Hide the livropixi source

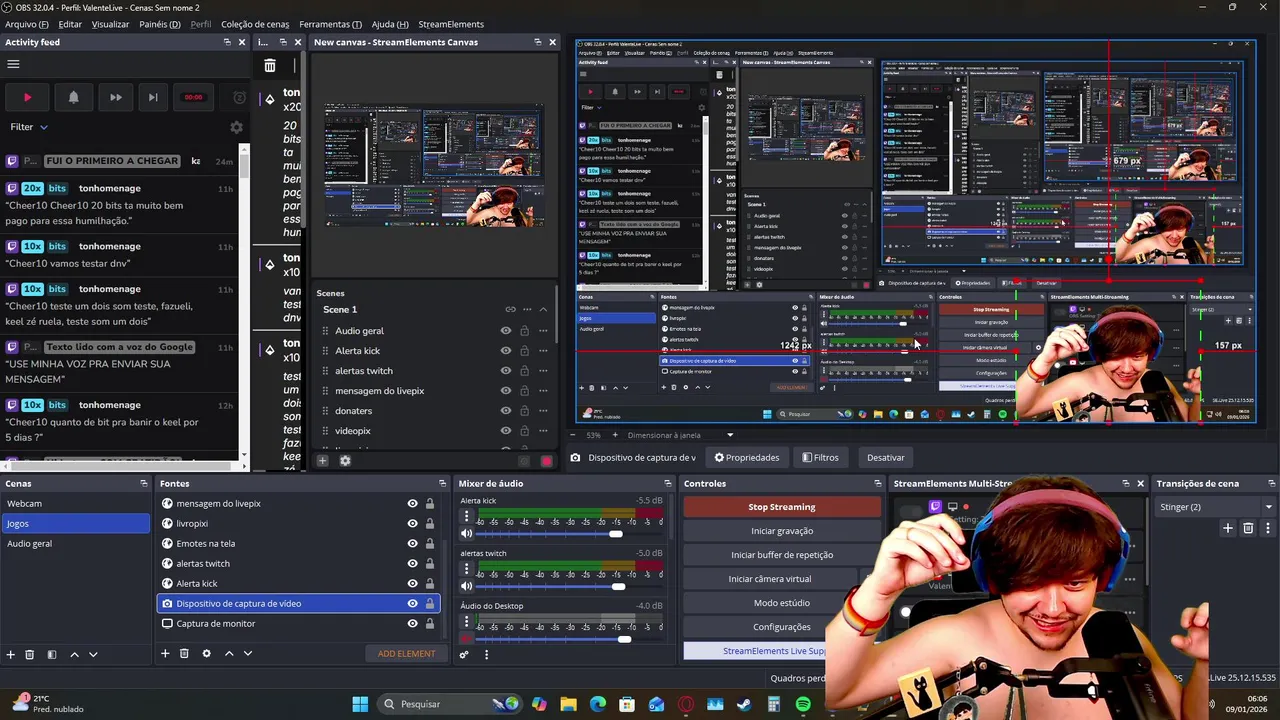point(412,524)
